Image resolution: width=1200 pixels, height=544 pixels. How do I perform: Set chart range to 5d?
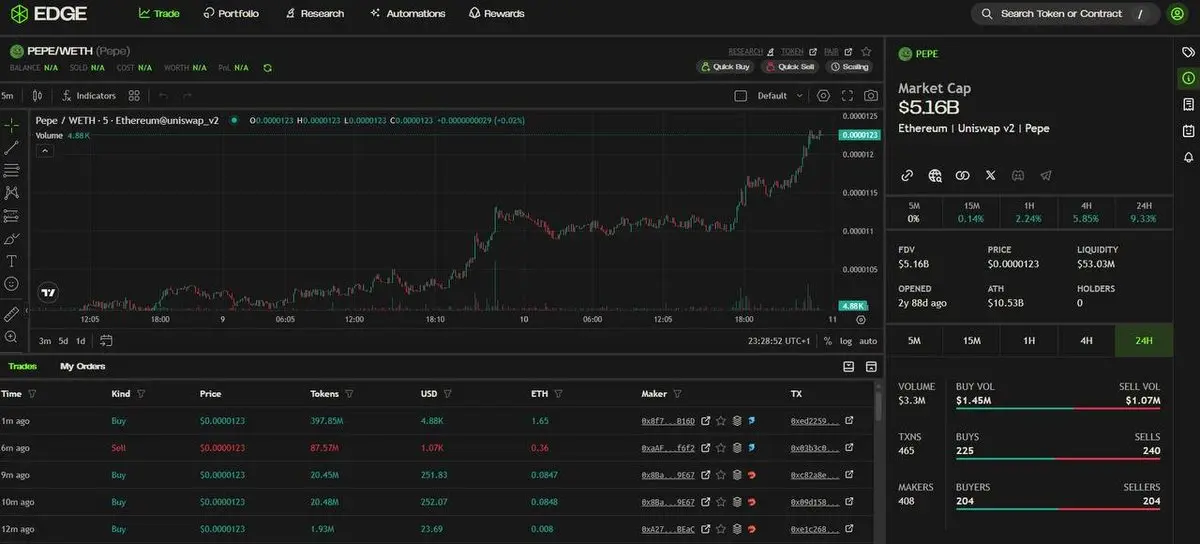pyautogui.click(x=63, y=341)
